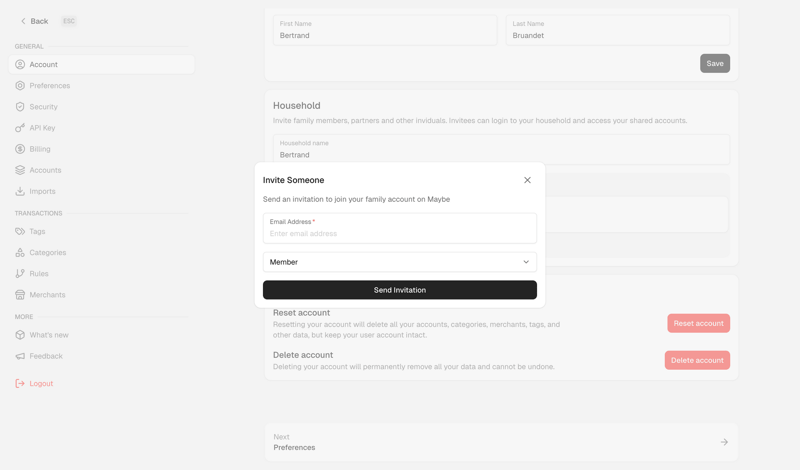Click Send Invitation button
Screen dimensions: 800x470
(399, 290)
